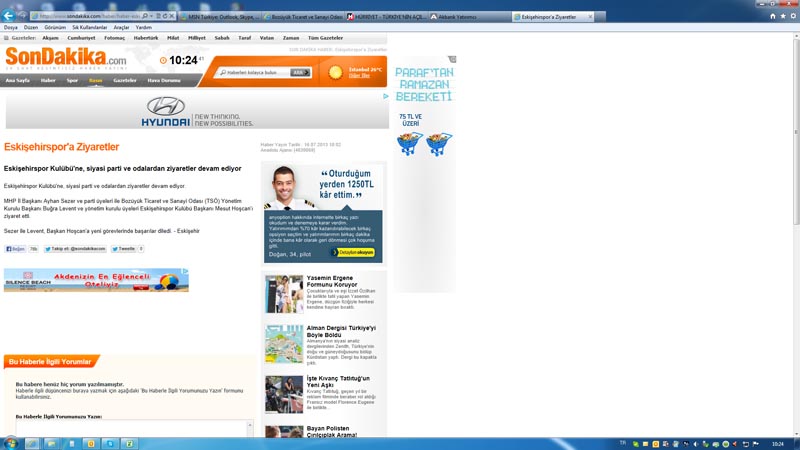Open the Gazeteler navigation item
Viewport: 800px width, 450px height.
[x=124, y=81]
